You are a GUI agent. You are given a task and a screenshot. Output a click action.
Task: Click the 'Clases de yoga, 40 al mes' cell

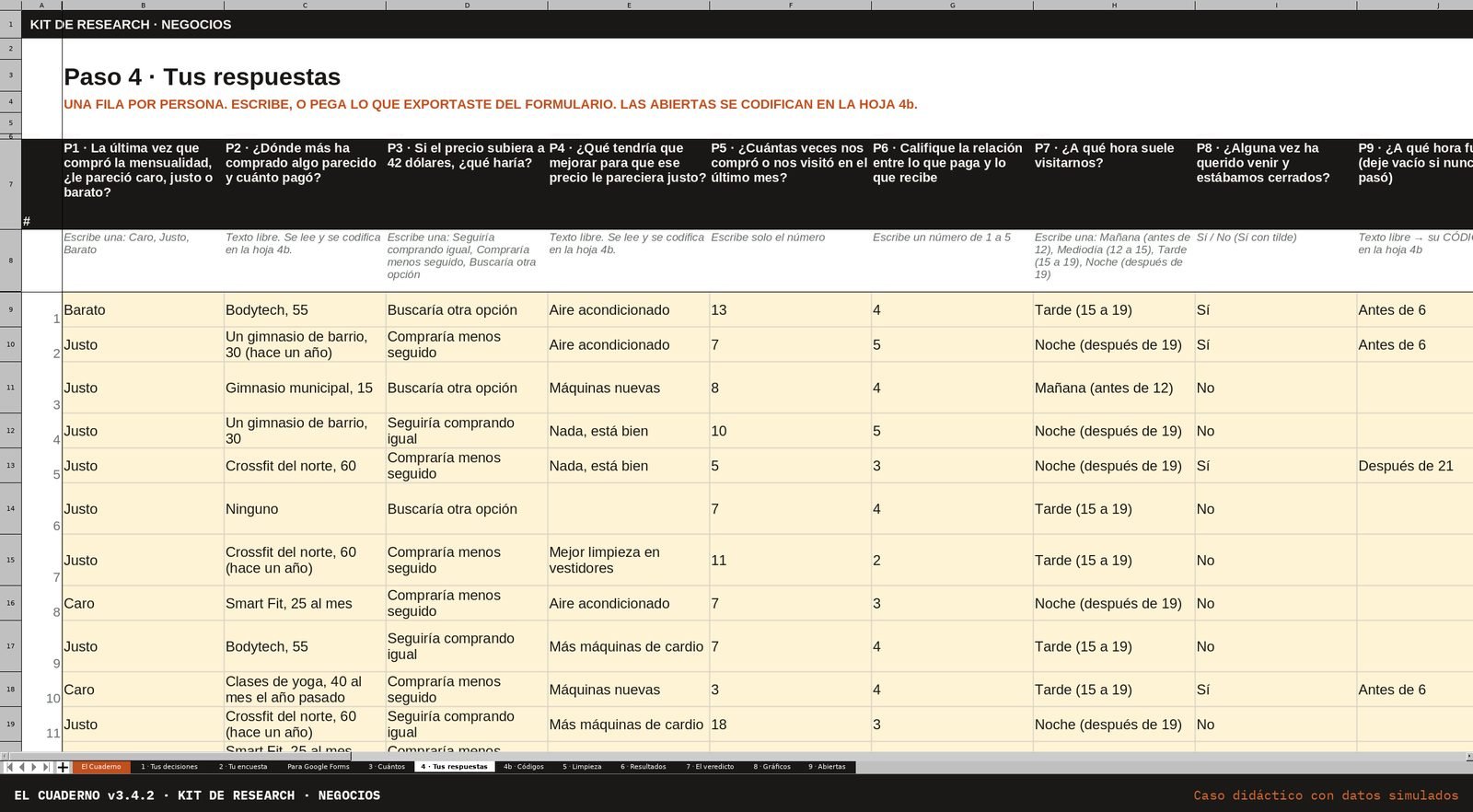(305, 690)
